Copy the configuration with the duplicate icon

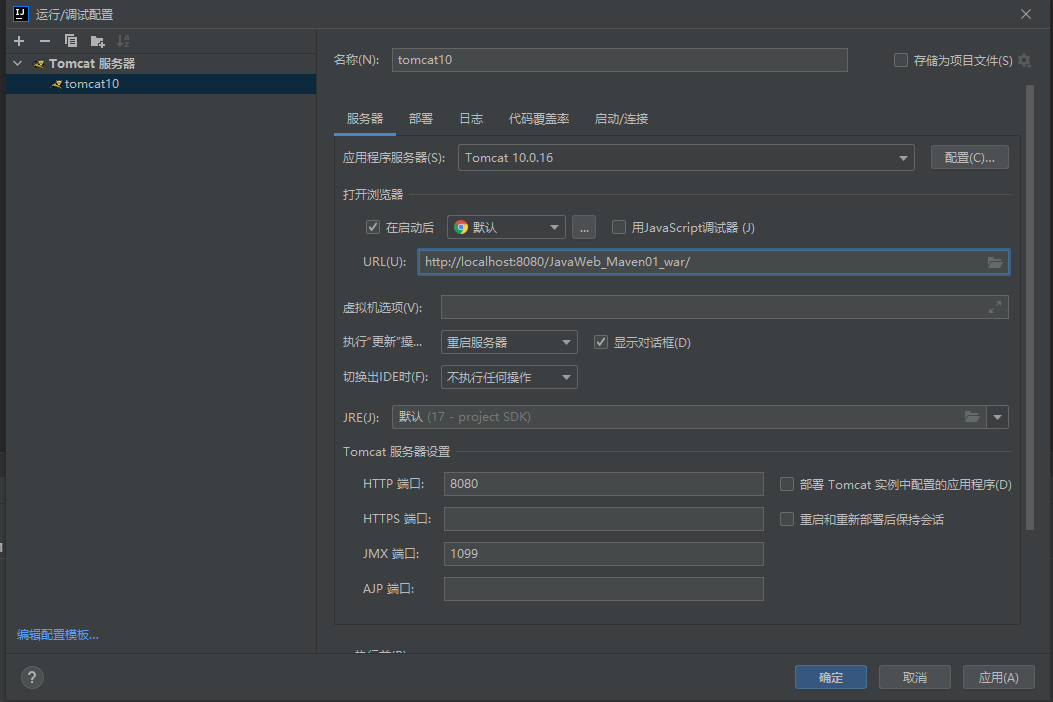click(71, 41)
